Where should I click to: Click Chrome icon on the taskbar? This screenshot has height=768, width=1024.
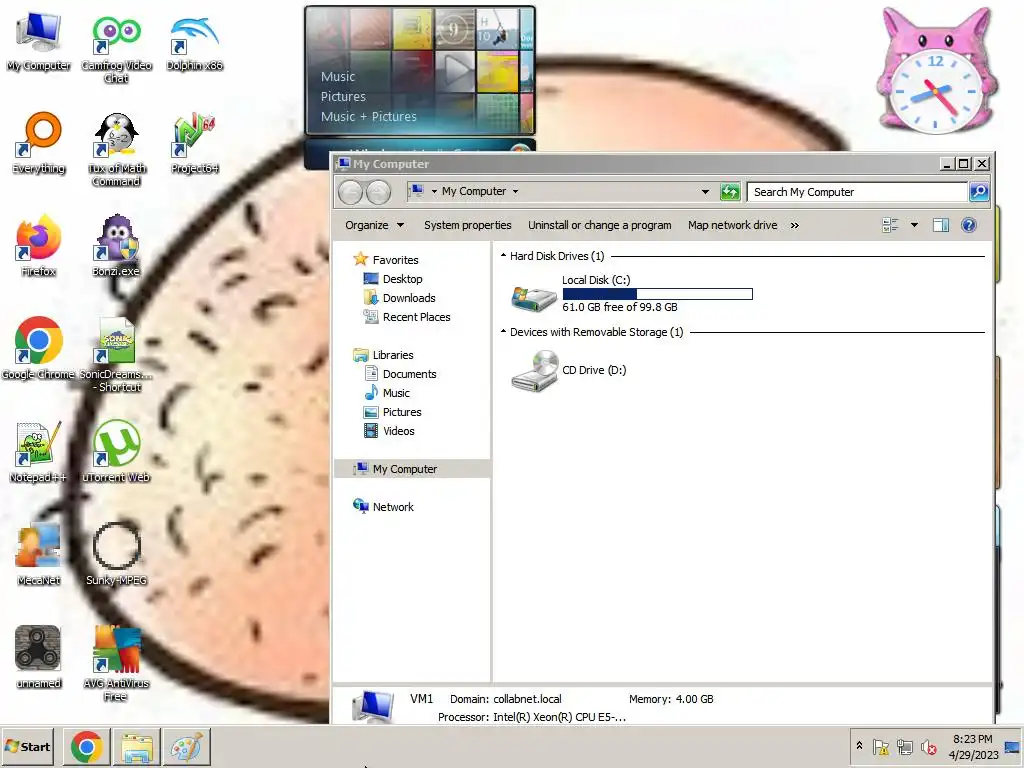pyautogui.click(x=86, y=747)
